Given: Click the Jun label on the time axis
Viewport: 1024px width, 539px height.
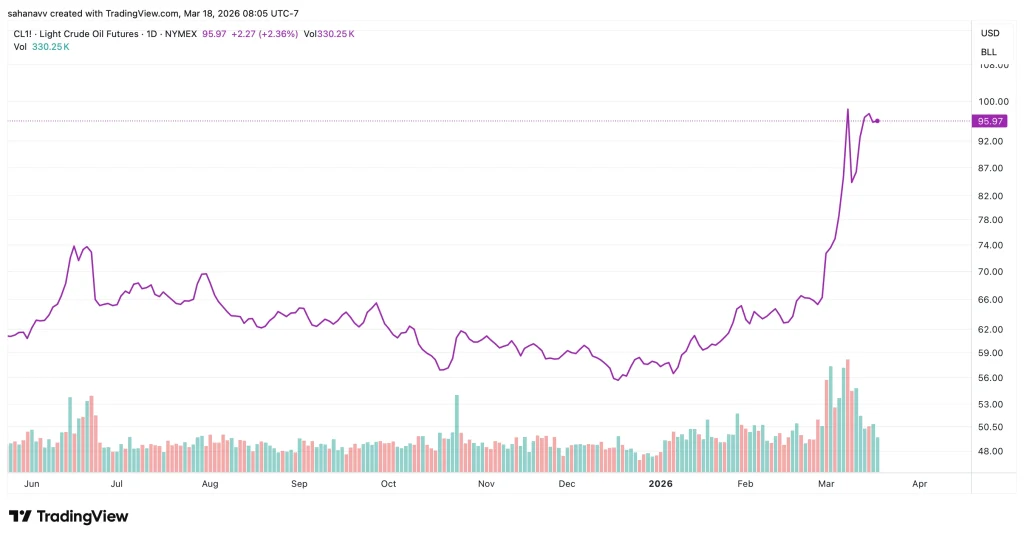Looking at the screenshot, I should click(29, 483).
